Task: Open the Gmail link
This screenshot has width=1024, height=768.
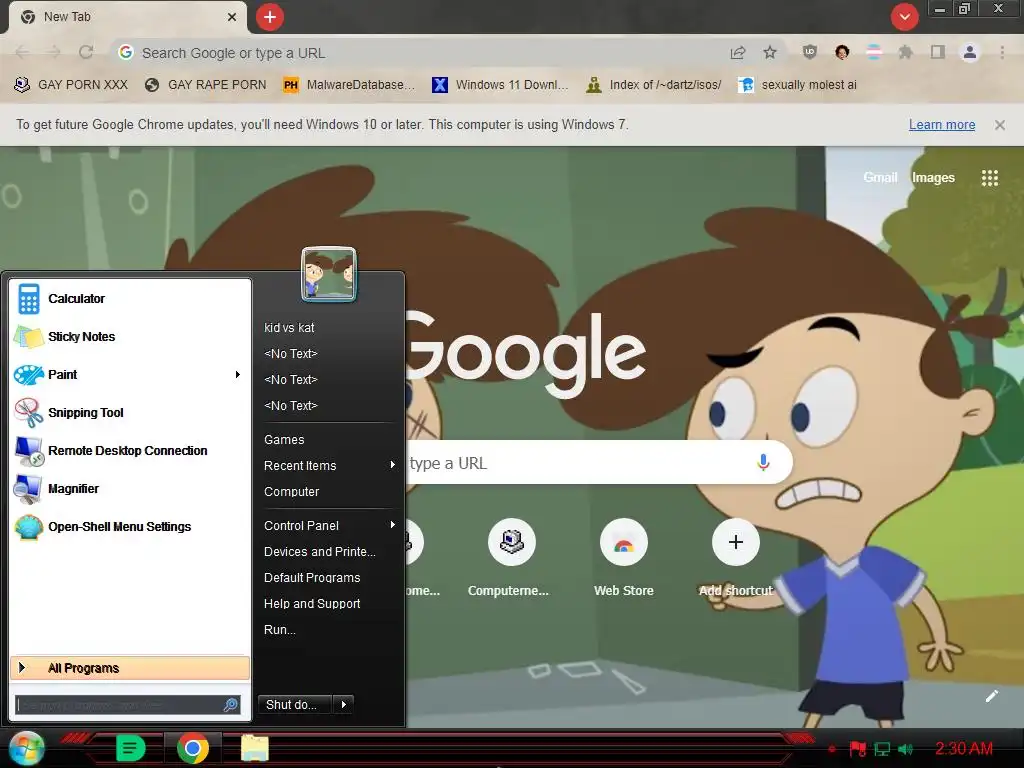Action: [x=880, y=178]
